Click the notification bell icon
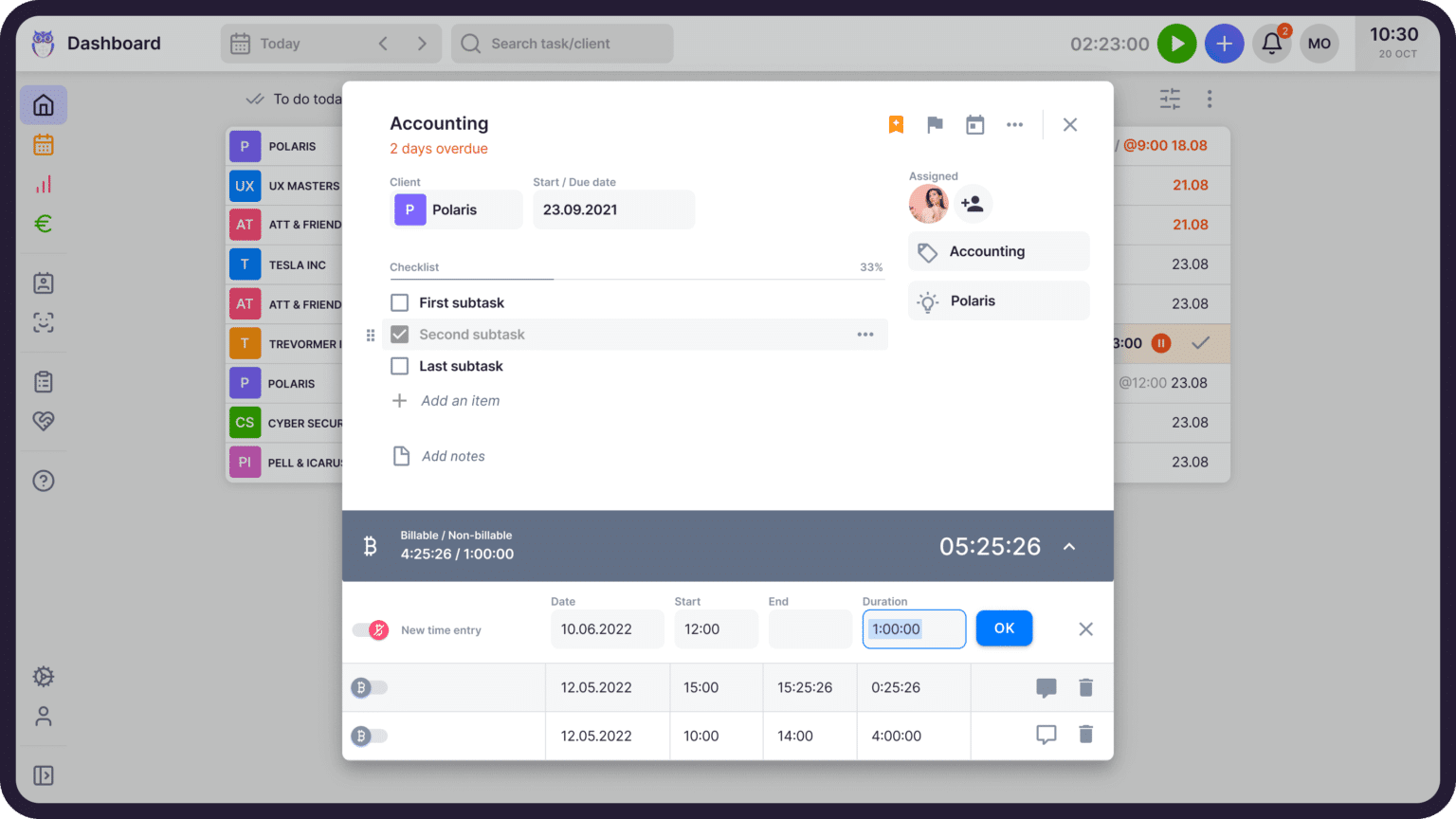Viewport: 1456px width, 819px height. click(1271, 44)
